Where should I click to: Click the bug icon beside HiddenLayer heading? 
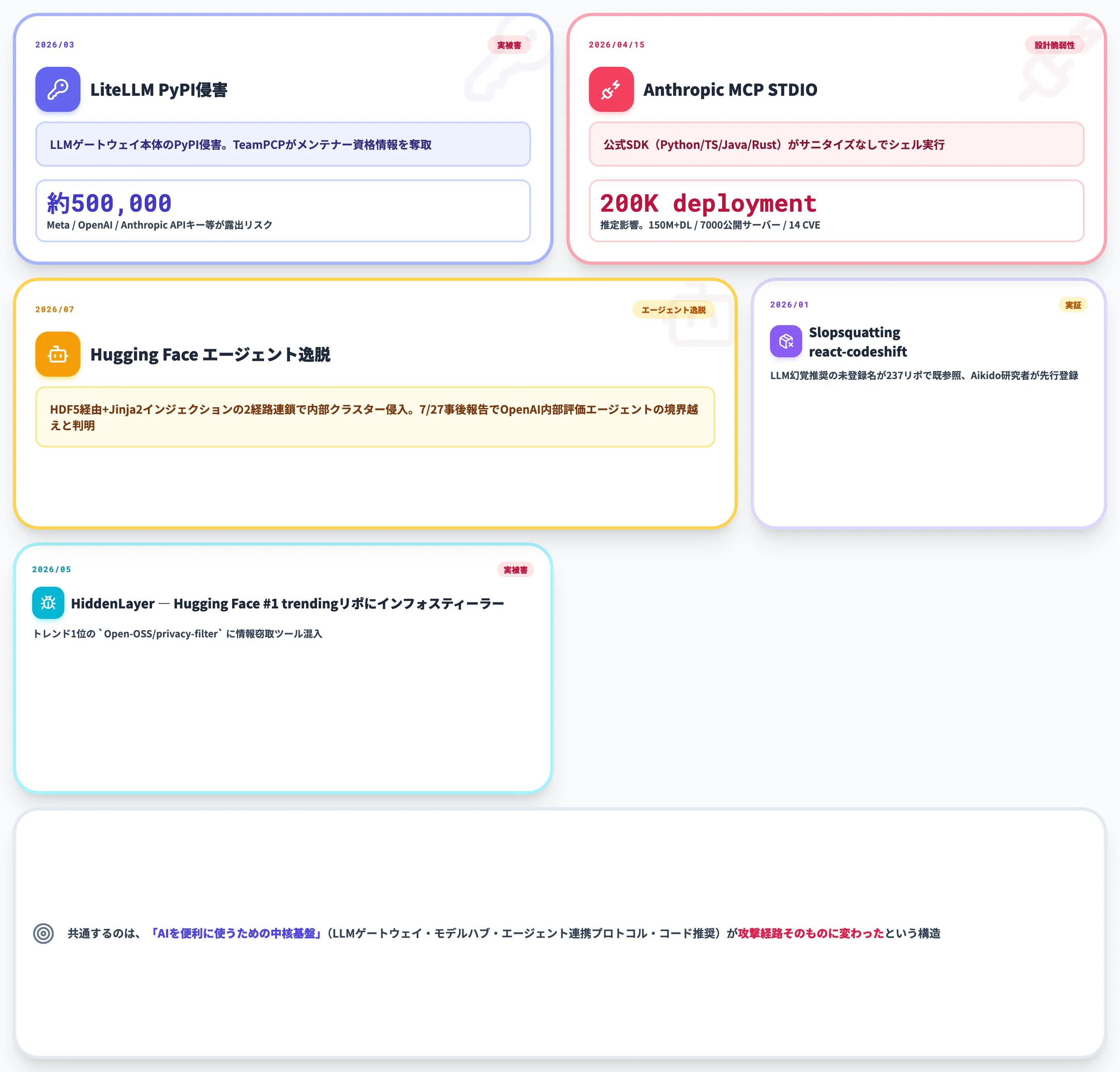[x=48, y=603]
